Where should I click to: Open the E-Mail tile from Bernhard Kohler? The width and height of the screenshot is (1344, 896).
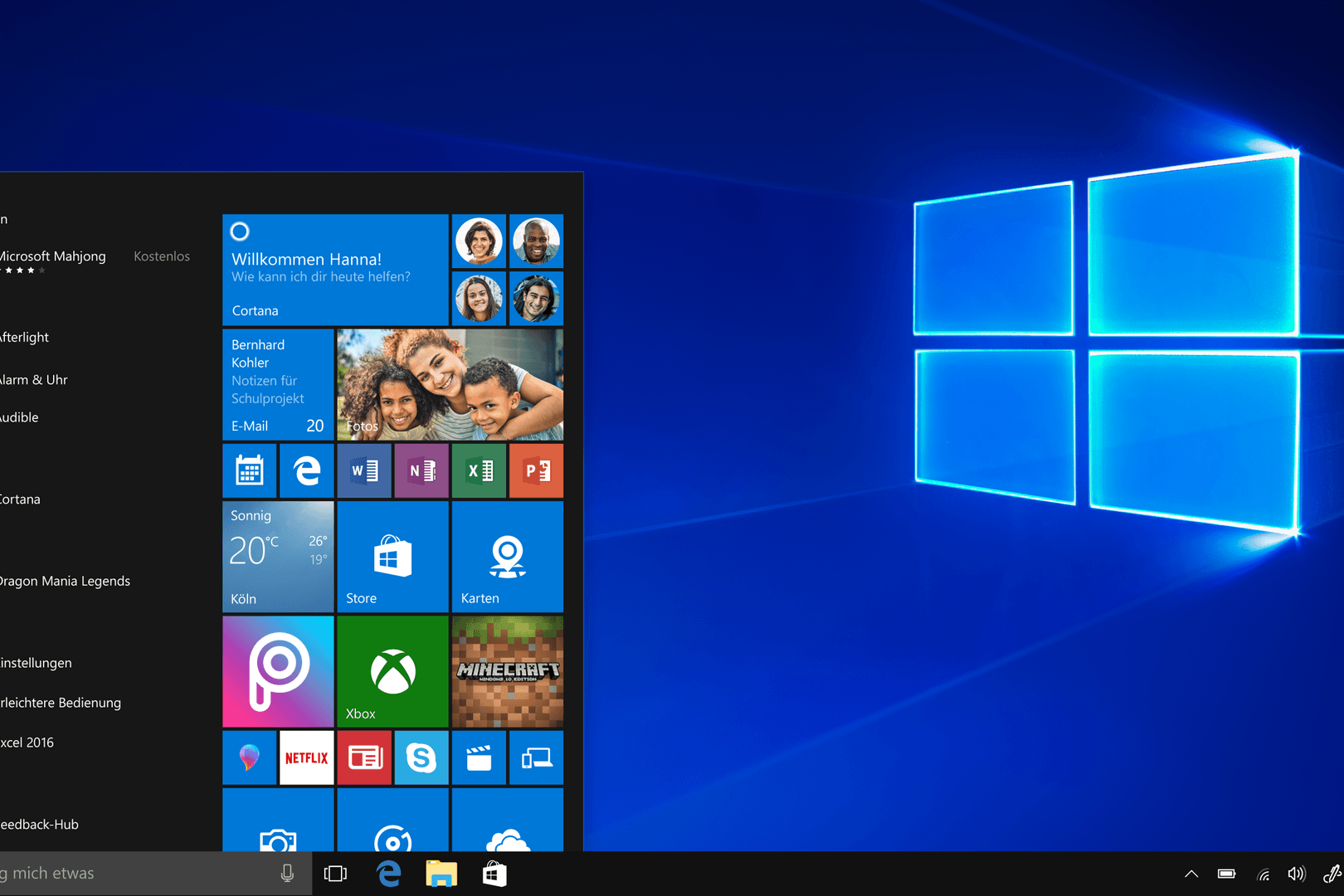[x=278, y=385]
